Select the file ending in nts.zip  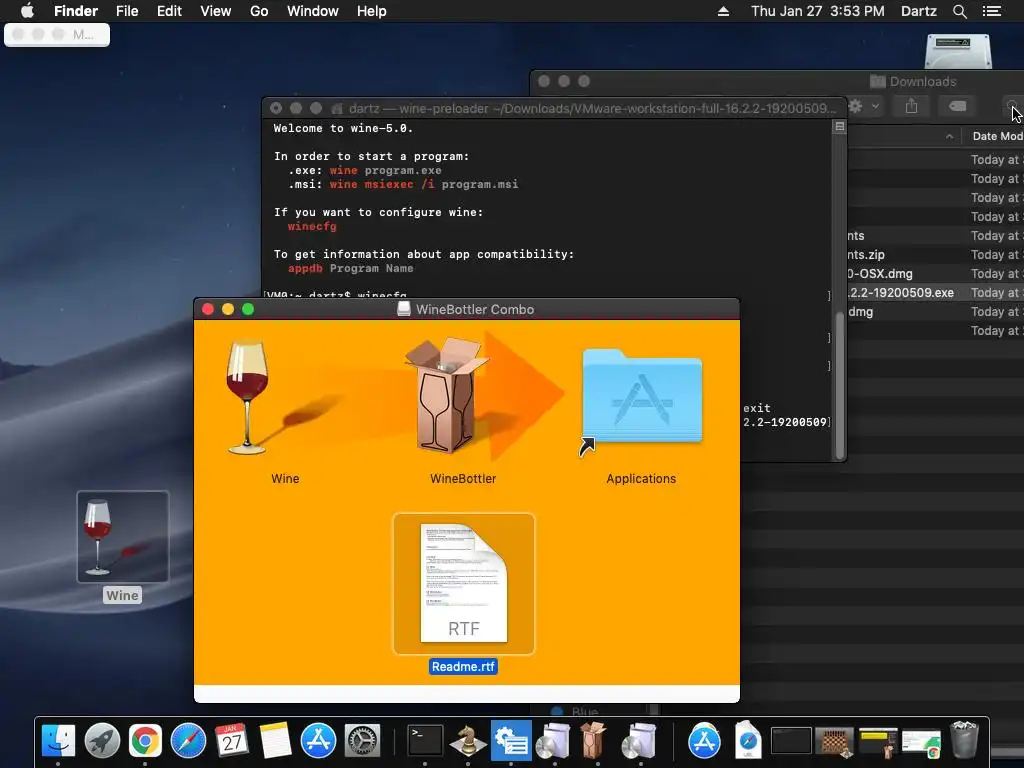pyautogui.click(x=866, y=255)
